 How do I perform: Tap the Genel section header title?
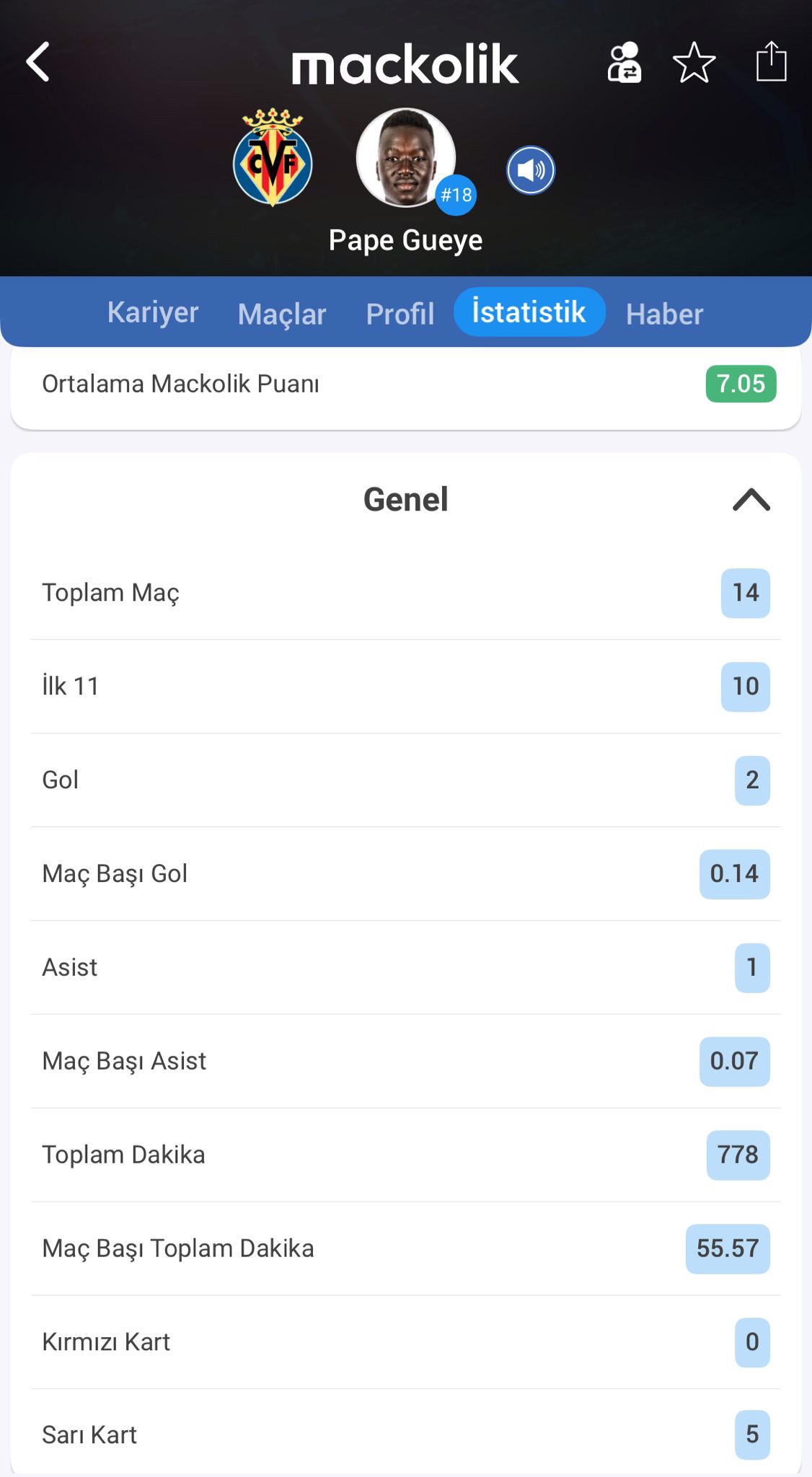406,500
